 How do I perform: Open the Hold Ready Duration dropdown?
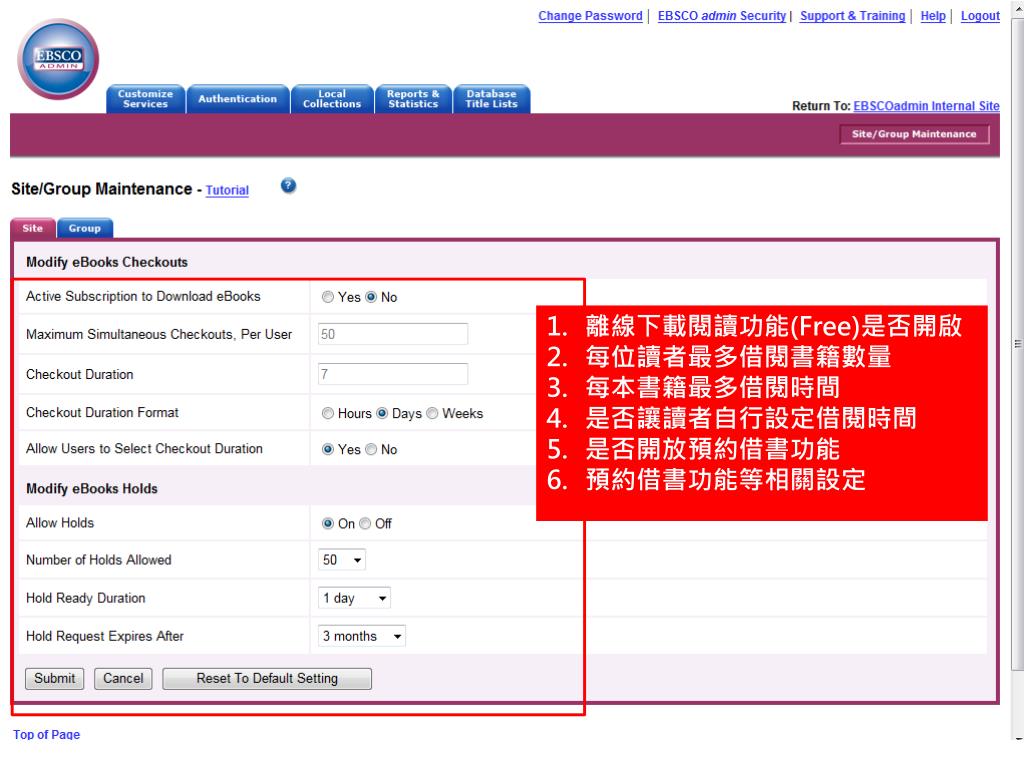[x=354, y=598]
